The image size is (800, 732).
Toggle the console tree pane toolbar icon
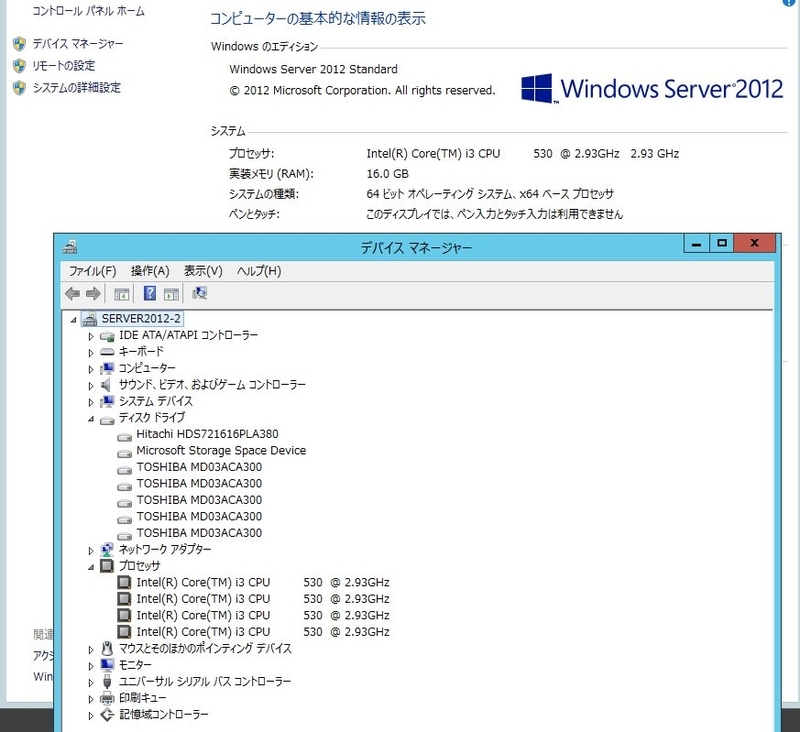click(x=121, y=294)
